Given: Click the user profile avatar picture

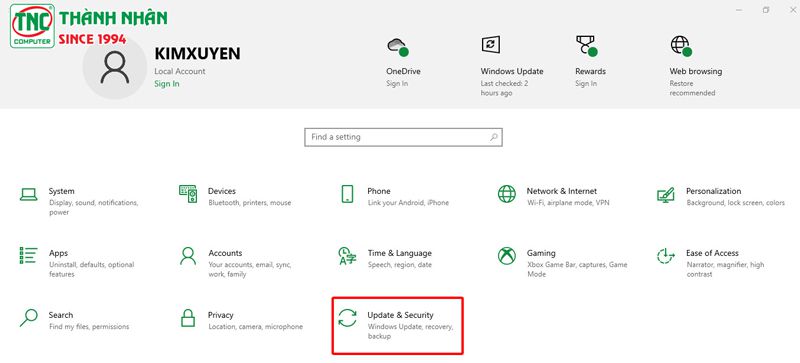Looking at the screenshot, I should click(x=114, y=67).
